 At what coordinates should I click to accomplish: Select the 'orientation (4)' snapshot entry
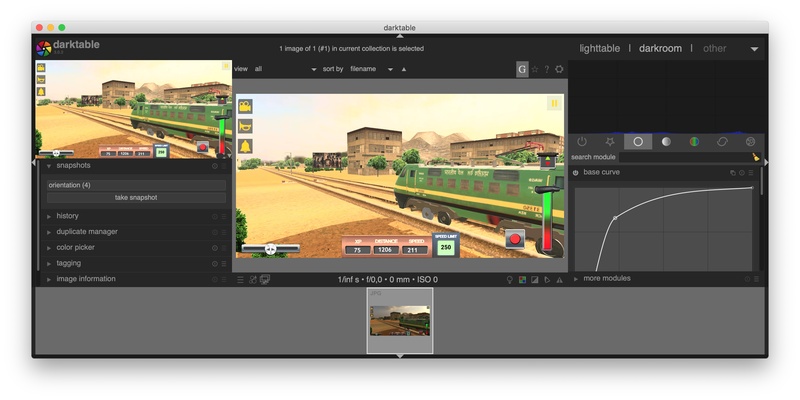pos(136,185)
